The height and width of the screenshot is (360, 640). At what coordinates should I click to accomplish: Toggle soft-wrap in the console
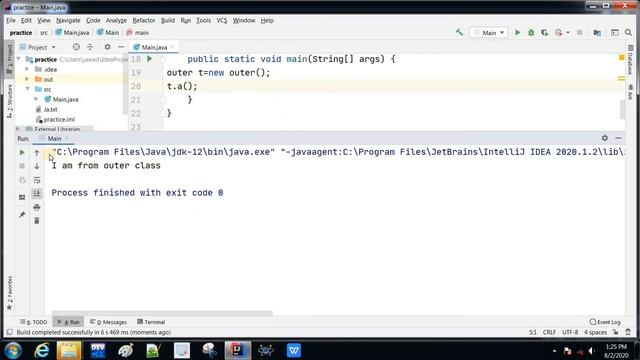[37, 180]
